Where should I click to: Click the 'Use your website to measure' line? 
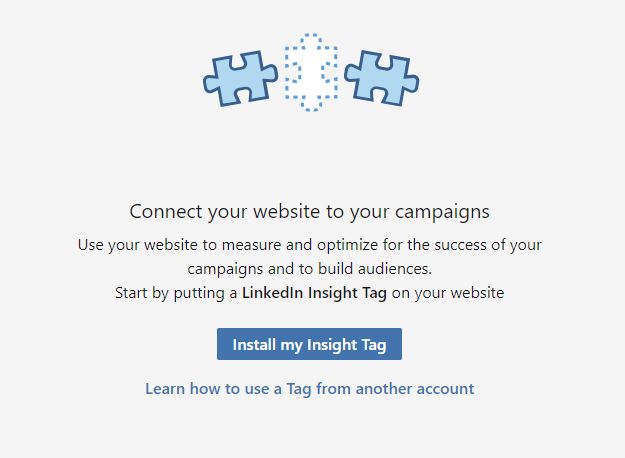(x=310, y=245)
